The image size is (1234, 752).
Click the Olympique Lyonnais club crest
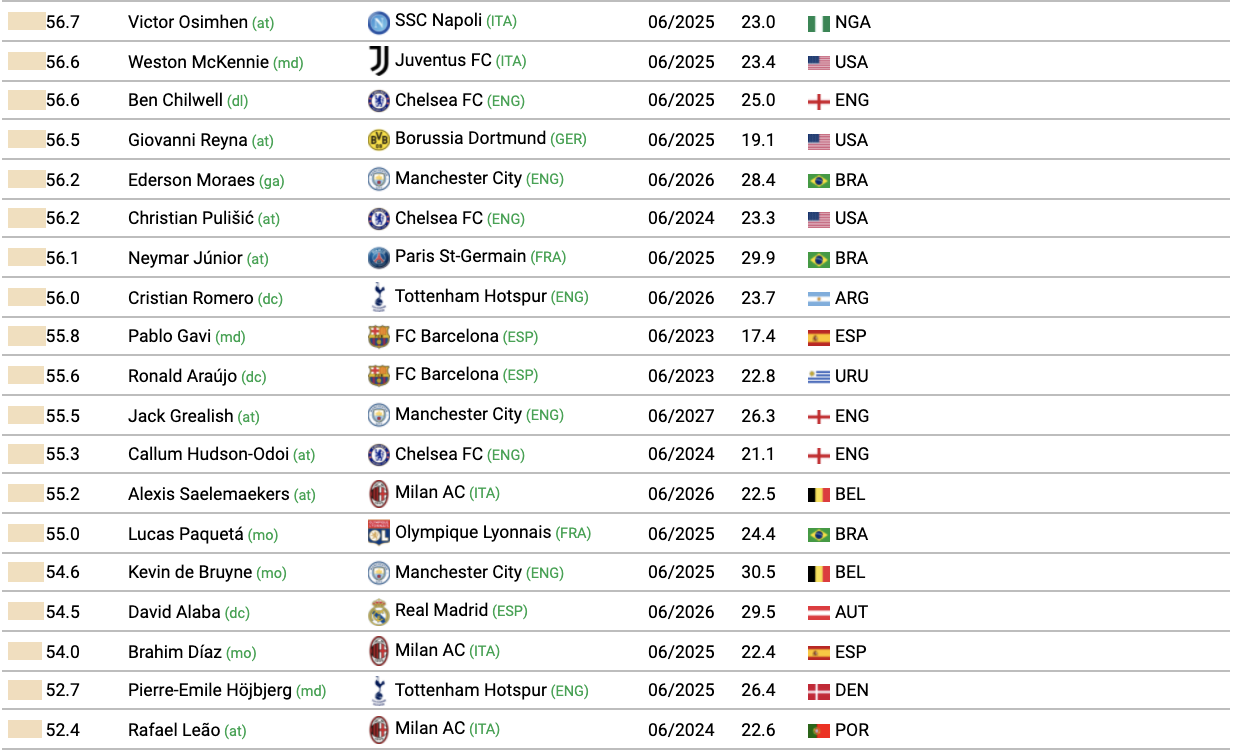pos(378,533)
